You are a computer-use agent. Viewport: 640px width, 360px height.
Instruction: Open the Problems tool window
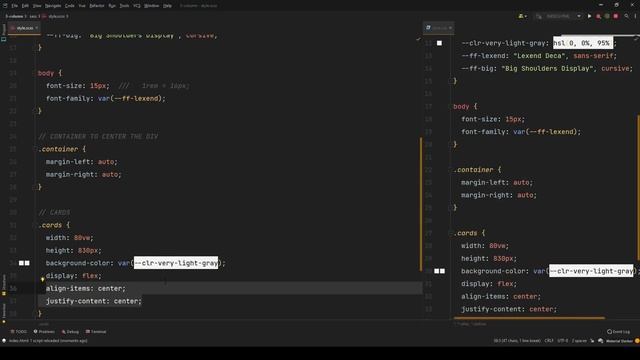click(44, 331)
